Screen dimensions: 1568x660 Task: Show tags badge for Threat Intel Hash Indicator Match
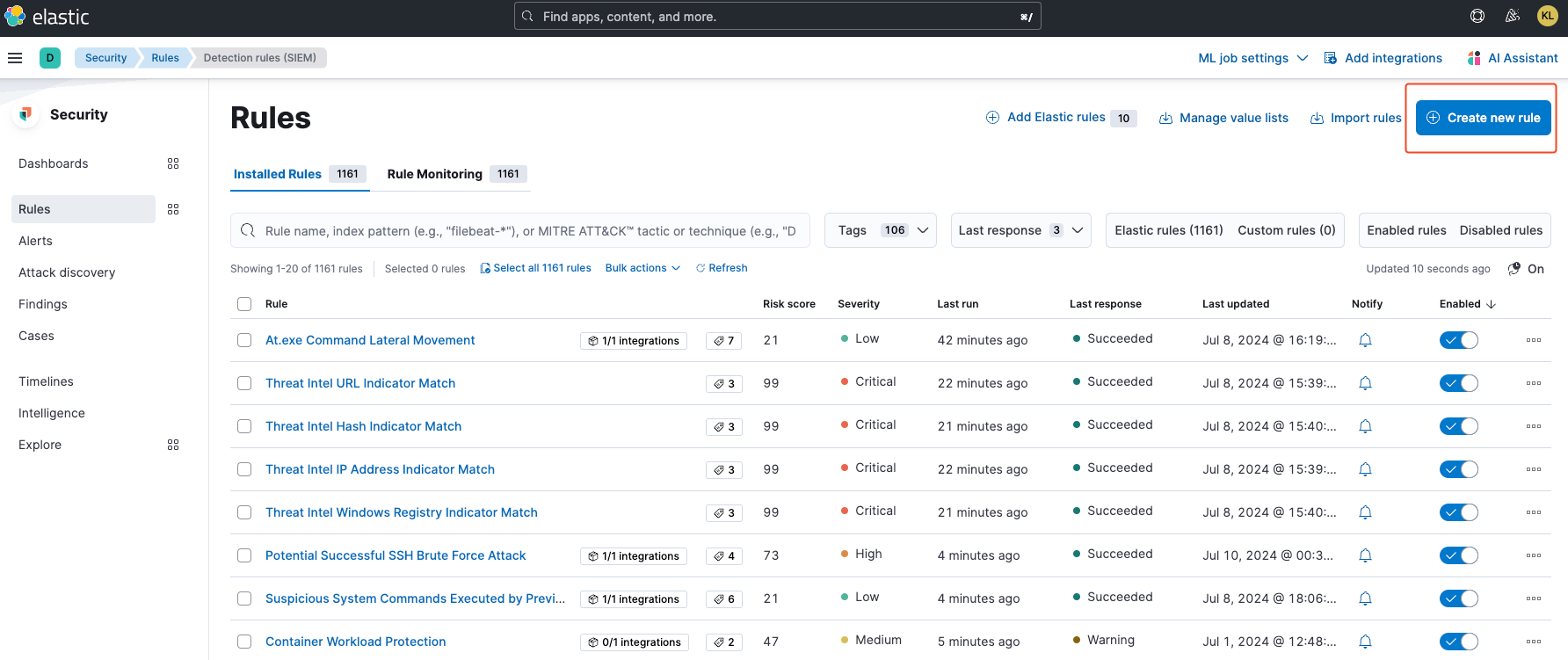pos(724,427)
